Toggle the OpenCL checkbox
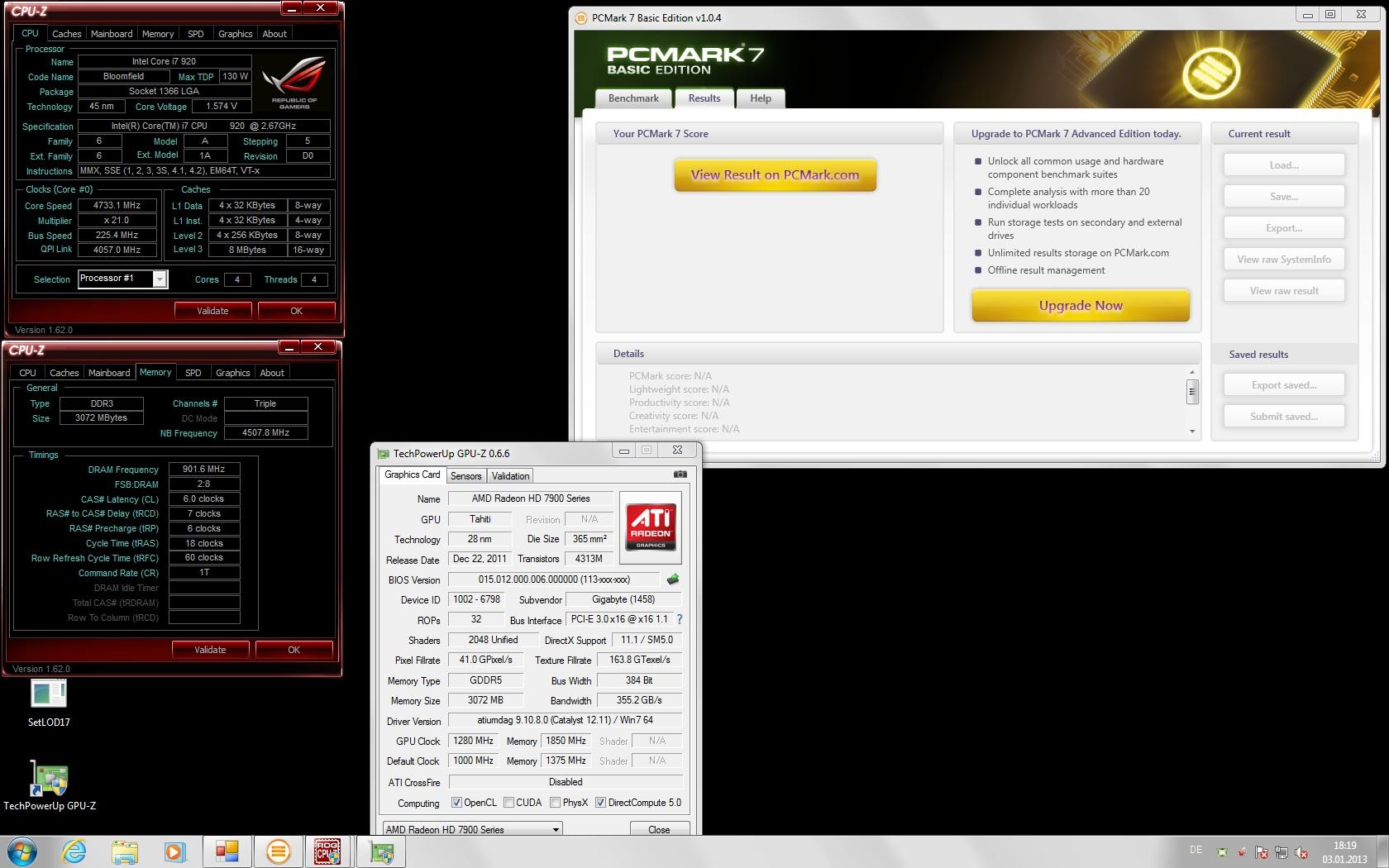The width and height of the screenshot is (1389, 868). click(x=456, y=803)
